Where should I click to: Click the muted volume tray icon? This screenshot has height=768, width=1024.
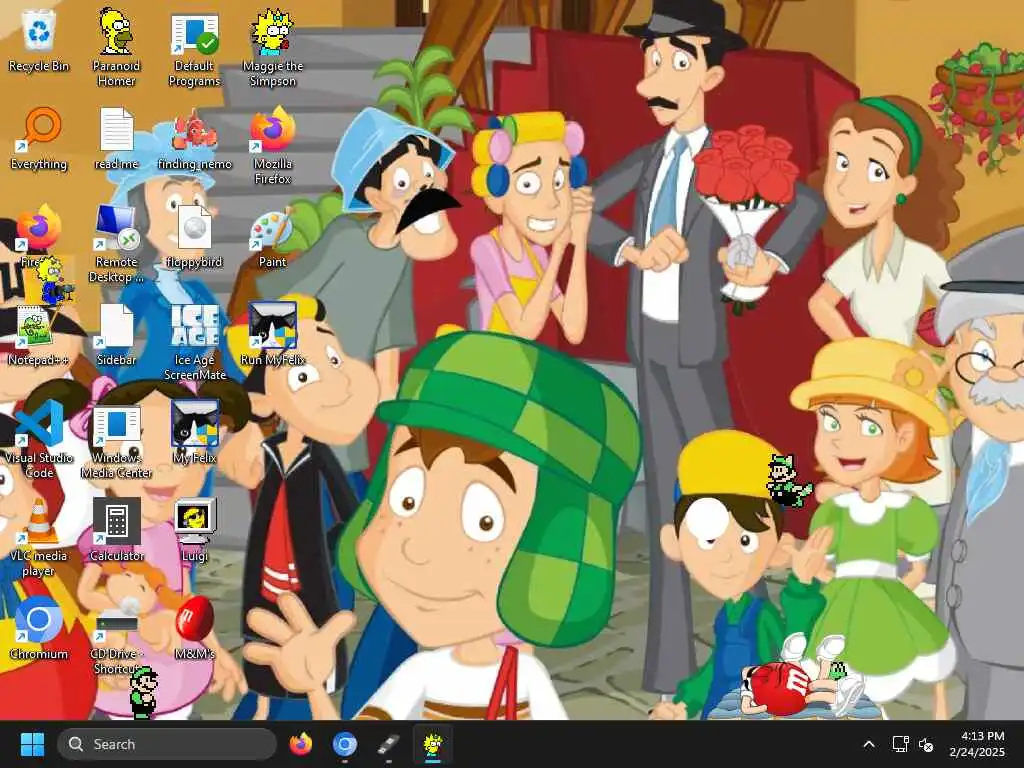[x=926, y=744]
